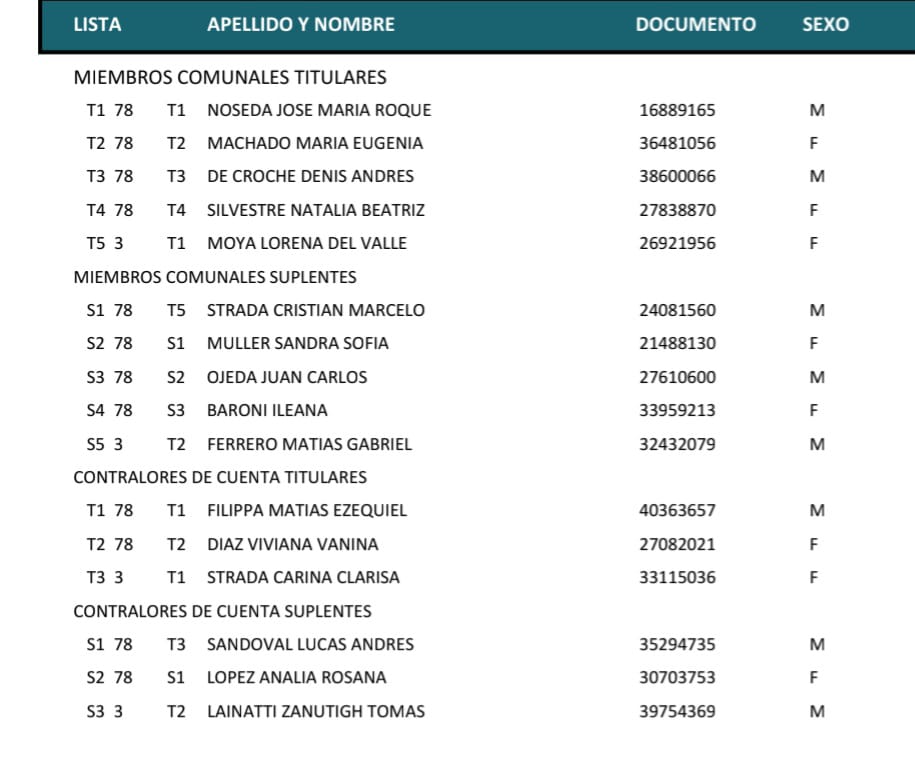Select the name LAINATTI ZANUTIGH TOMAS
Screen dimensions: 915x760
(x=316, y=711)
